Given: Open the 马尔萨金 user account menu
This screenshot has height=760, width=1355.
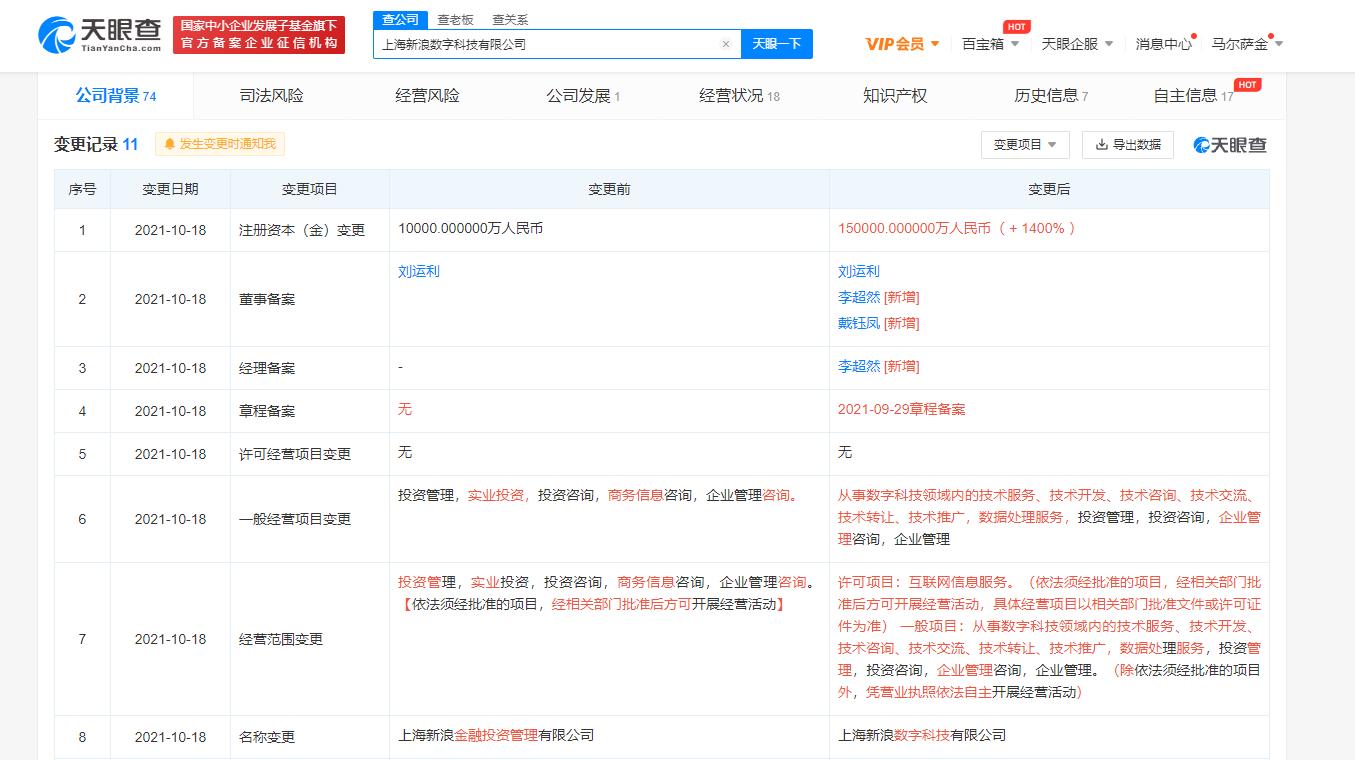Looking at the screenshot, I should tap(1247, 44).
